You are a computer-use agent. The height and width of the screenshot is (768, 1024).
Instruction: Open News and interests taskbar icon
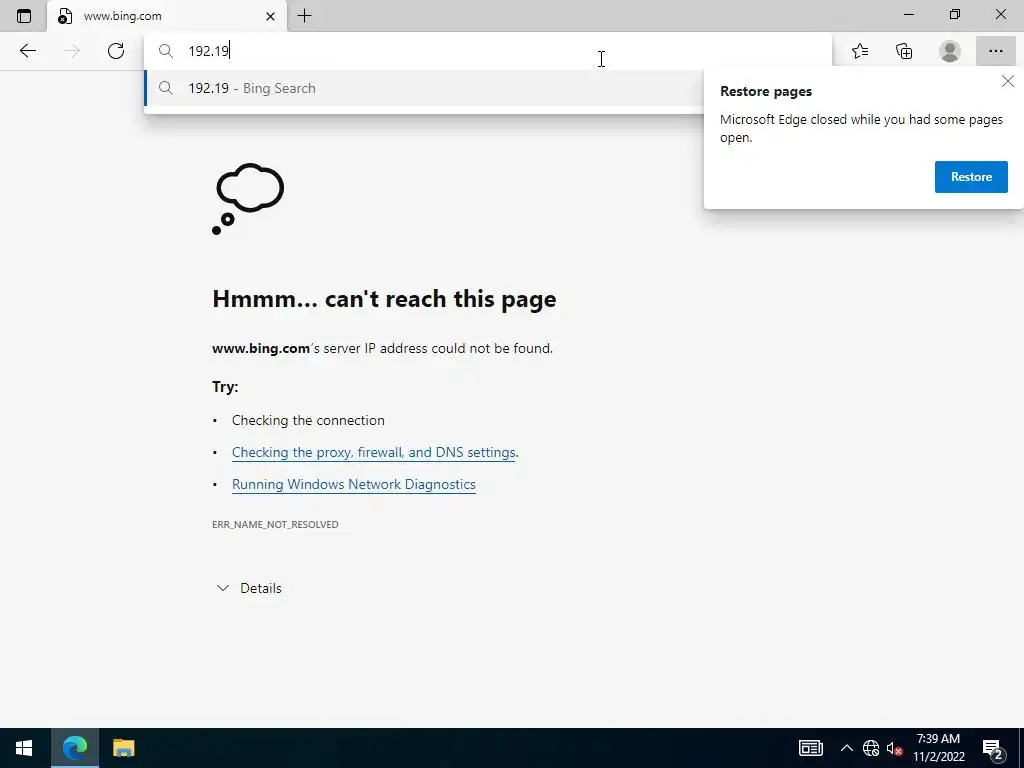(x=810, y=748)
